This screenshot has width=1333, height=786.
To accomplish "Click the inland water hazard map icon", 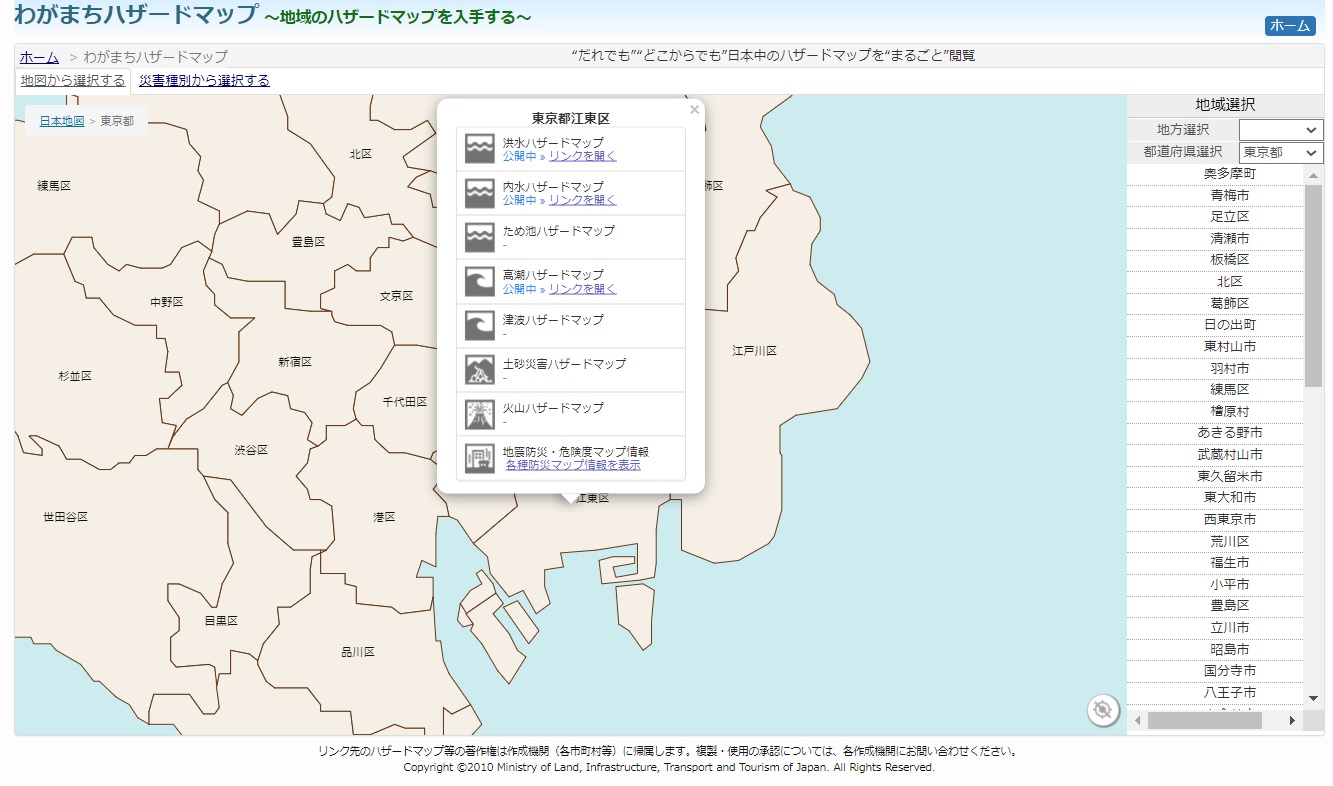I will [480, 193].
